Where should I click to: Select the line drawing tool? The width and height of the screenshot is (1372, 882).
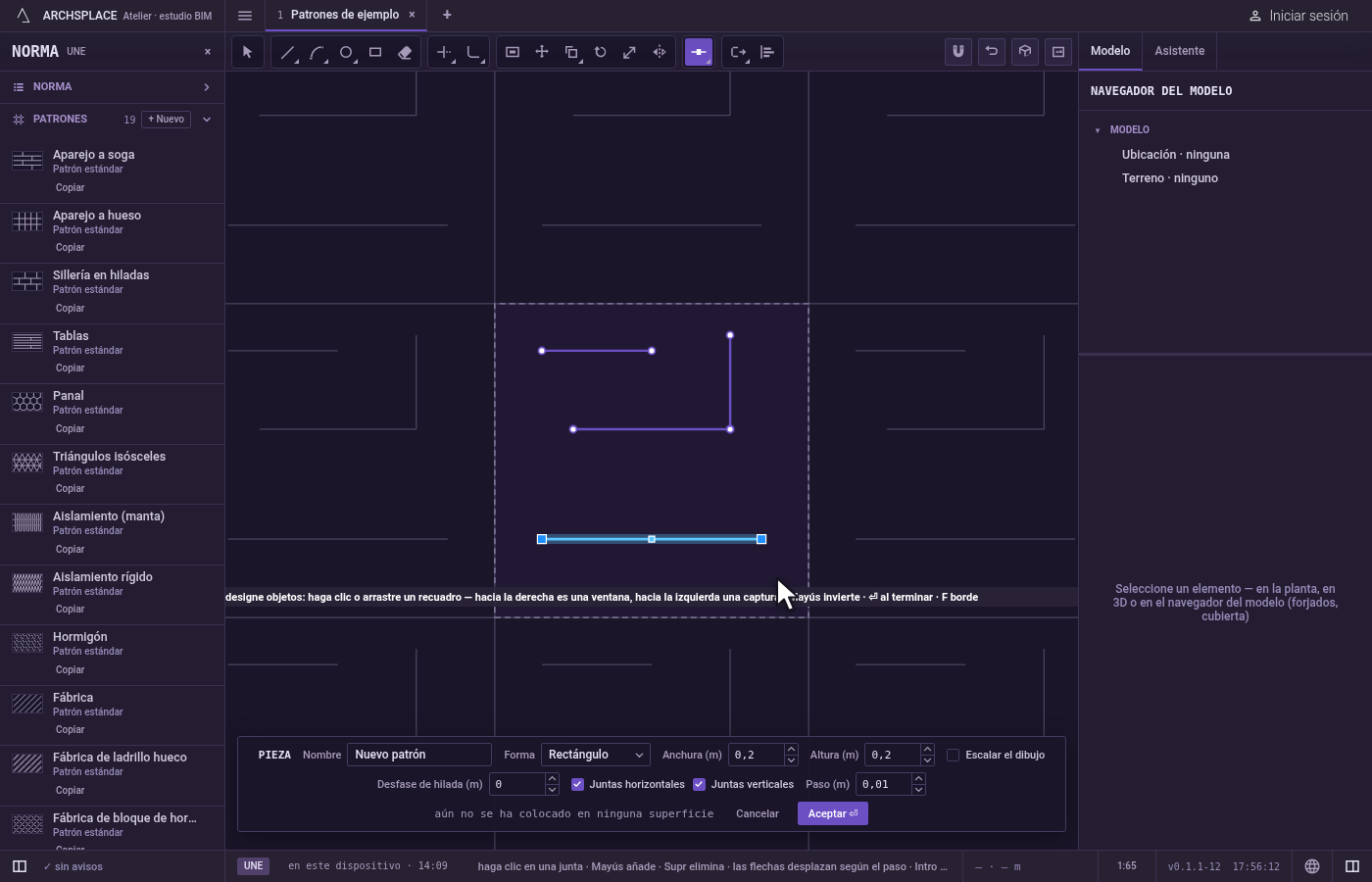pyautogui.click(x=287, y=52)
